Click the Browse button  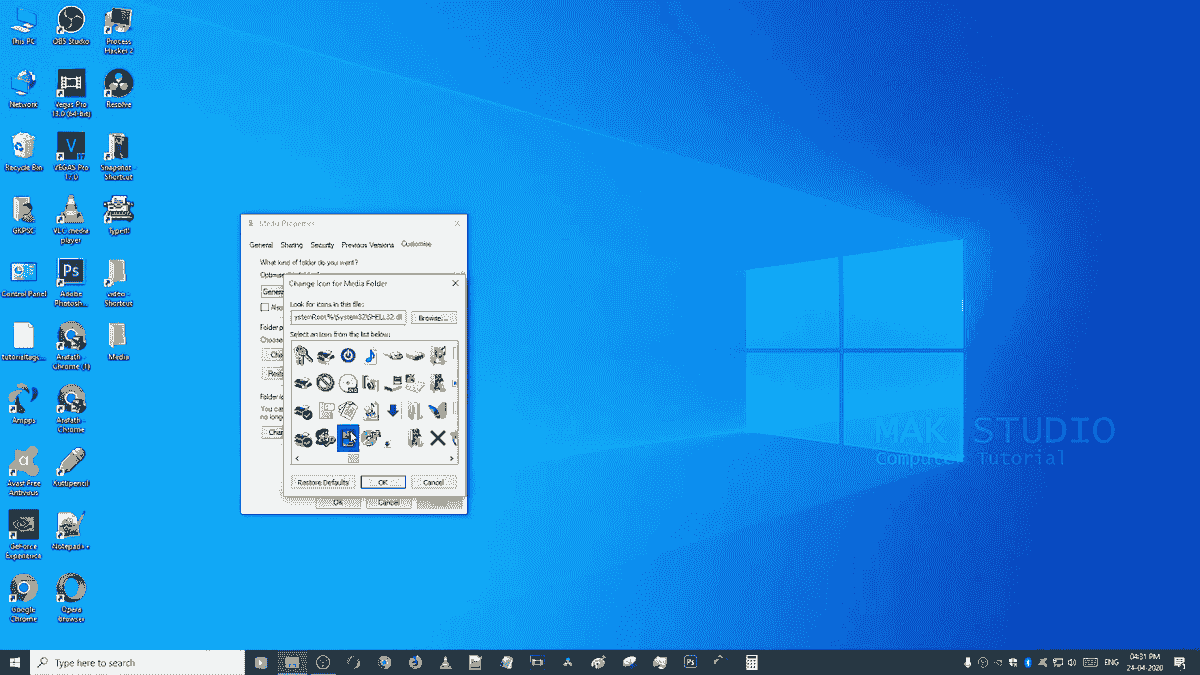tap(435, 317)
